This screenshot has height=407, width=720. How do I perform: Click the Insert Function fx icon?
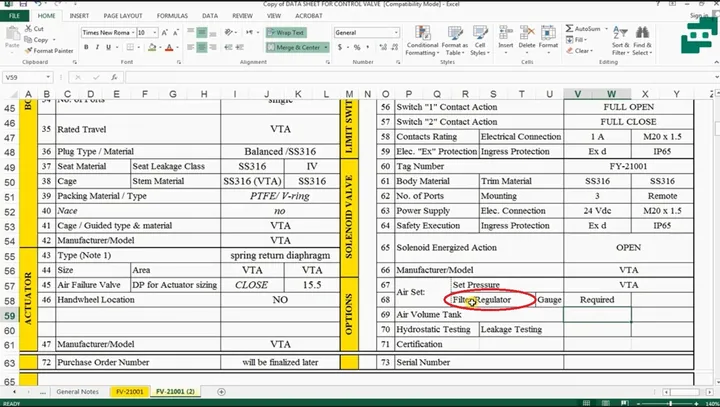[x=114, y=77]
